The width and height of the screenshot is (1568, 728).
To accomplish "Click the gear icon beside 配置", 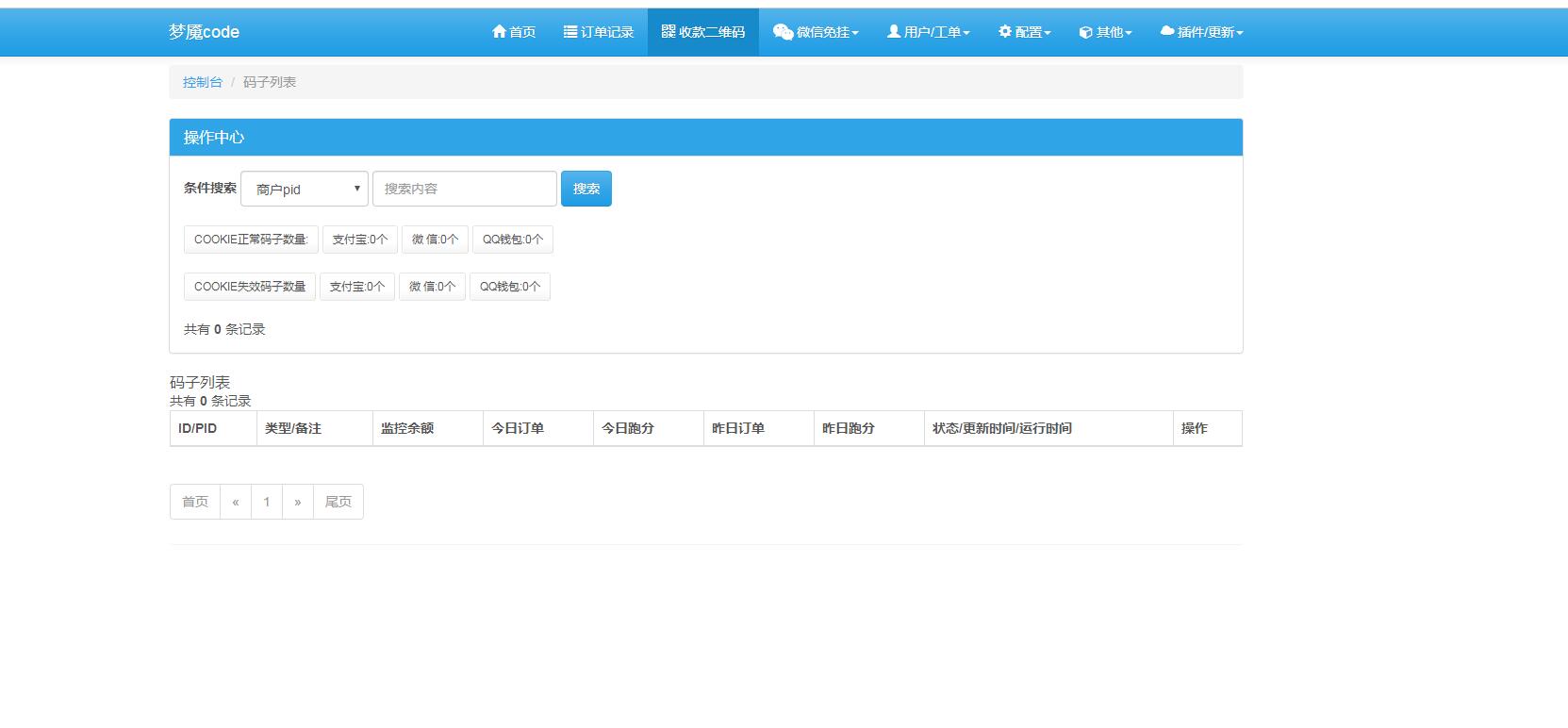I will [x=1005, y=32].
